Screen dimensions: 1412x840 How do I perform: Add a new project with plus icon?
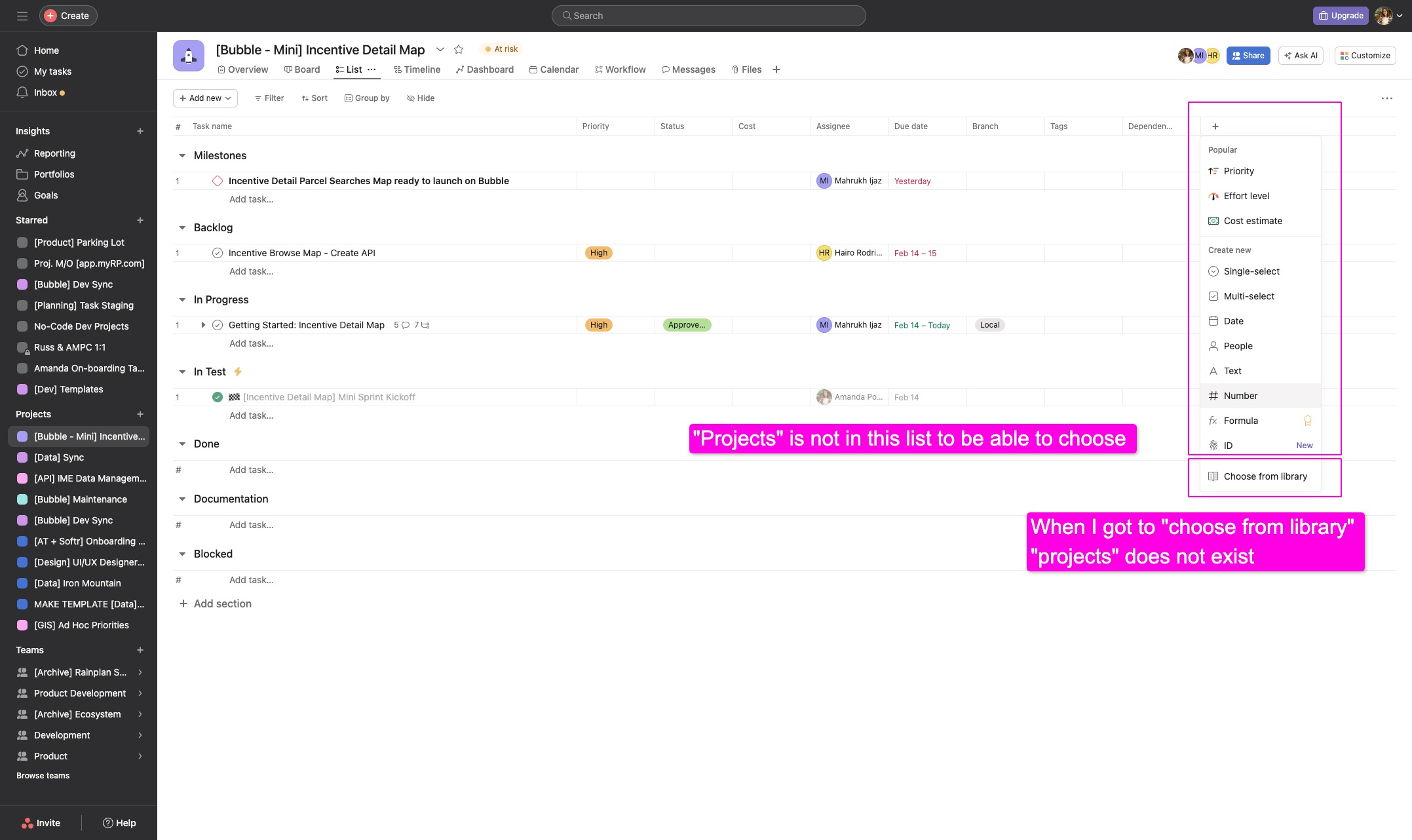pos(140,414)
